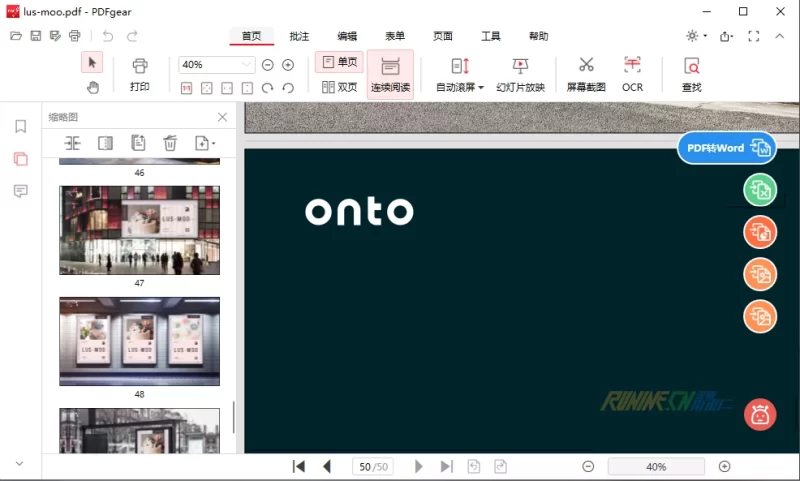Viewport: 800px width, 481px height.
Task: Go to the first page button
Action: click(298, 466)
